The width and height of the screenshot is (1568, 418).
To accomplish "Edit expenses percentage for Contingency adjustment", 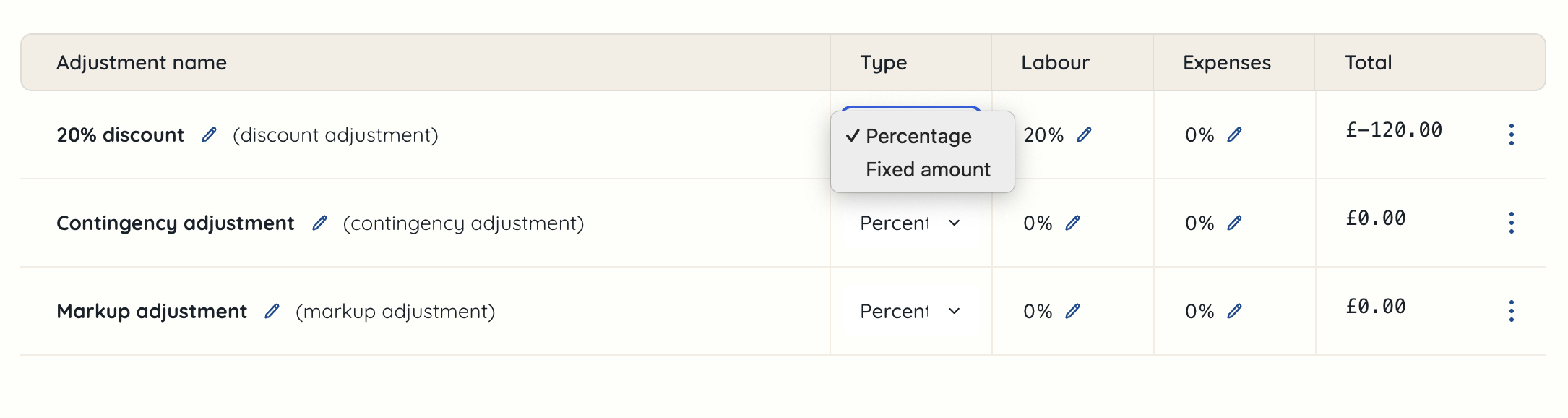I will click(x=1234, y=223).
